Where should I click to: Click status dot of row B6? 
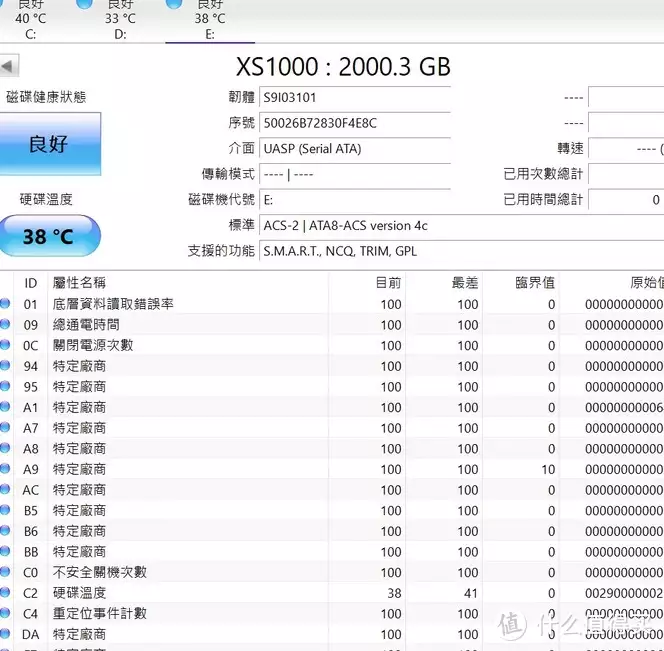5,530
